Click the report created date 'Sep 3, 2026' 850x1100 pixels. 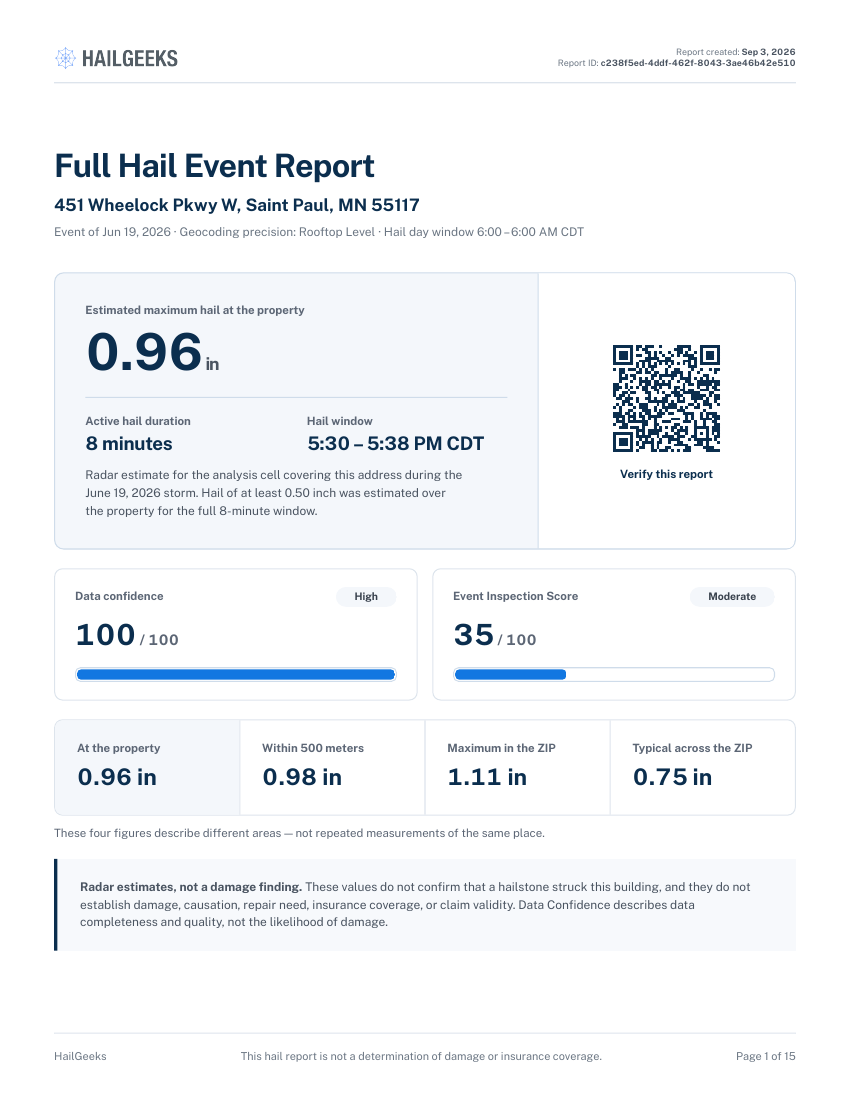click(769, 52)
